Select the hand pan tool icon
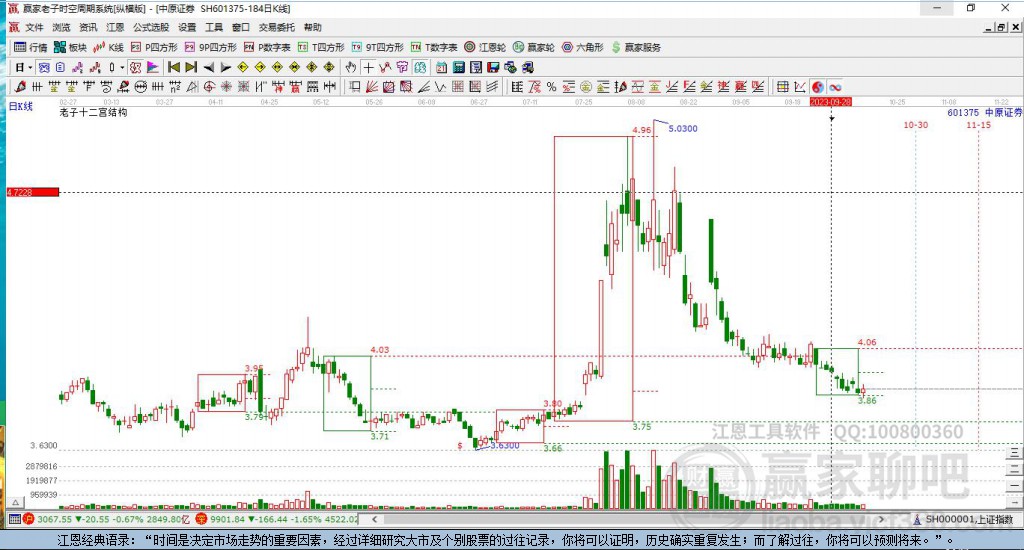The width and height of the screenshot is (1024, 550). [350, 67]
